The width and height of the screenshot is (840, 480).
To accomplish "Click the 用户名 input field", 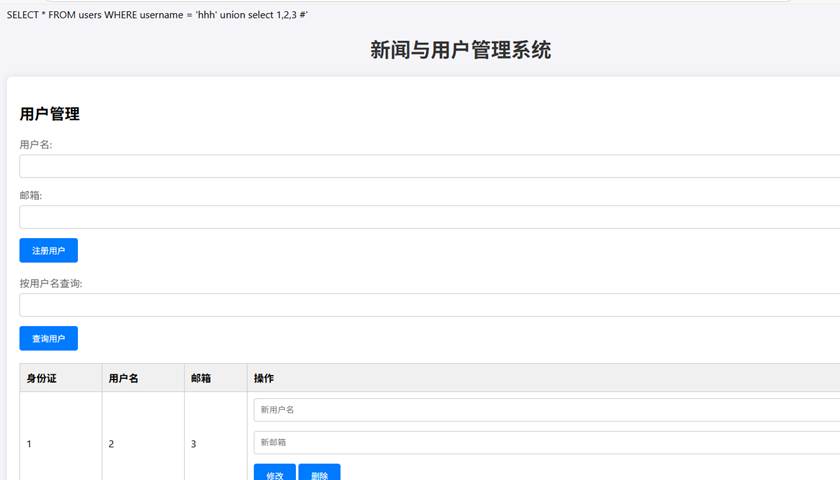I will [x=430, y=166].
